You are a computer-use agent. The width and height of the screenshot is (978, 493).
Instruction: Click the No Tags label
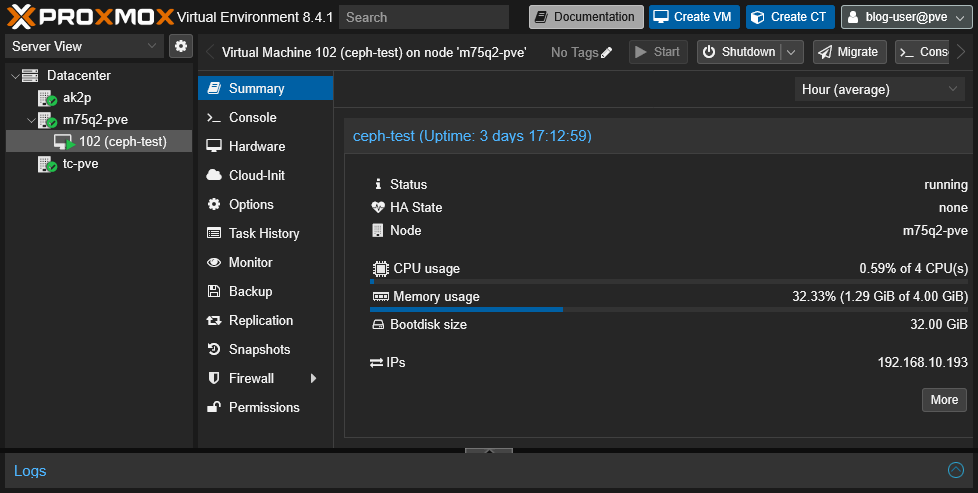click(574, 52)
